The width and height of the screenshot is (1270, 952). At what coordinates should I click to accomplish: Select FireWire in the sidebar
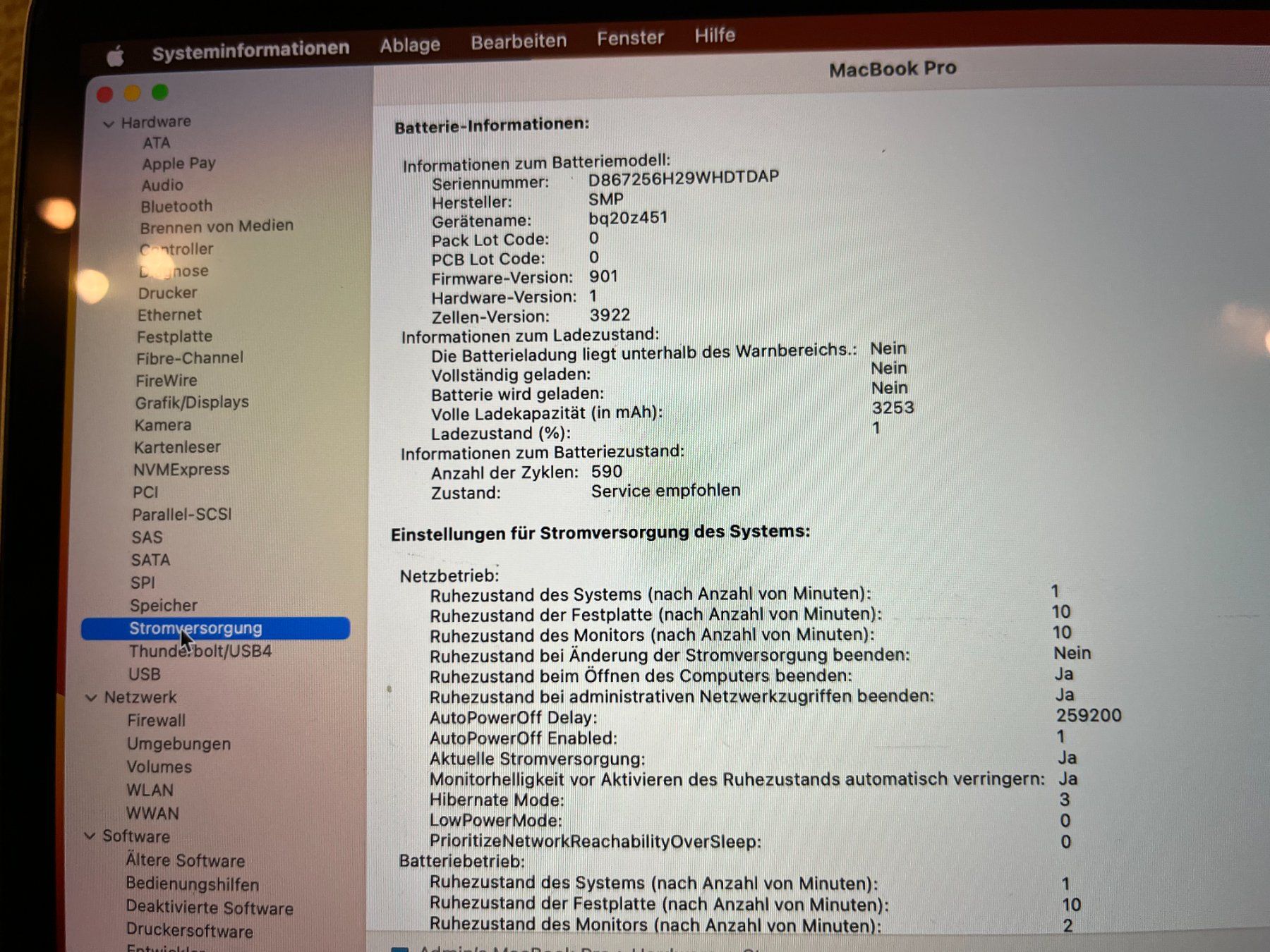pyautogui.click(x=167, y=380)
